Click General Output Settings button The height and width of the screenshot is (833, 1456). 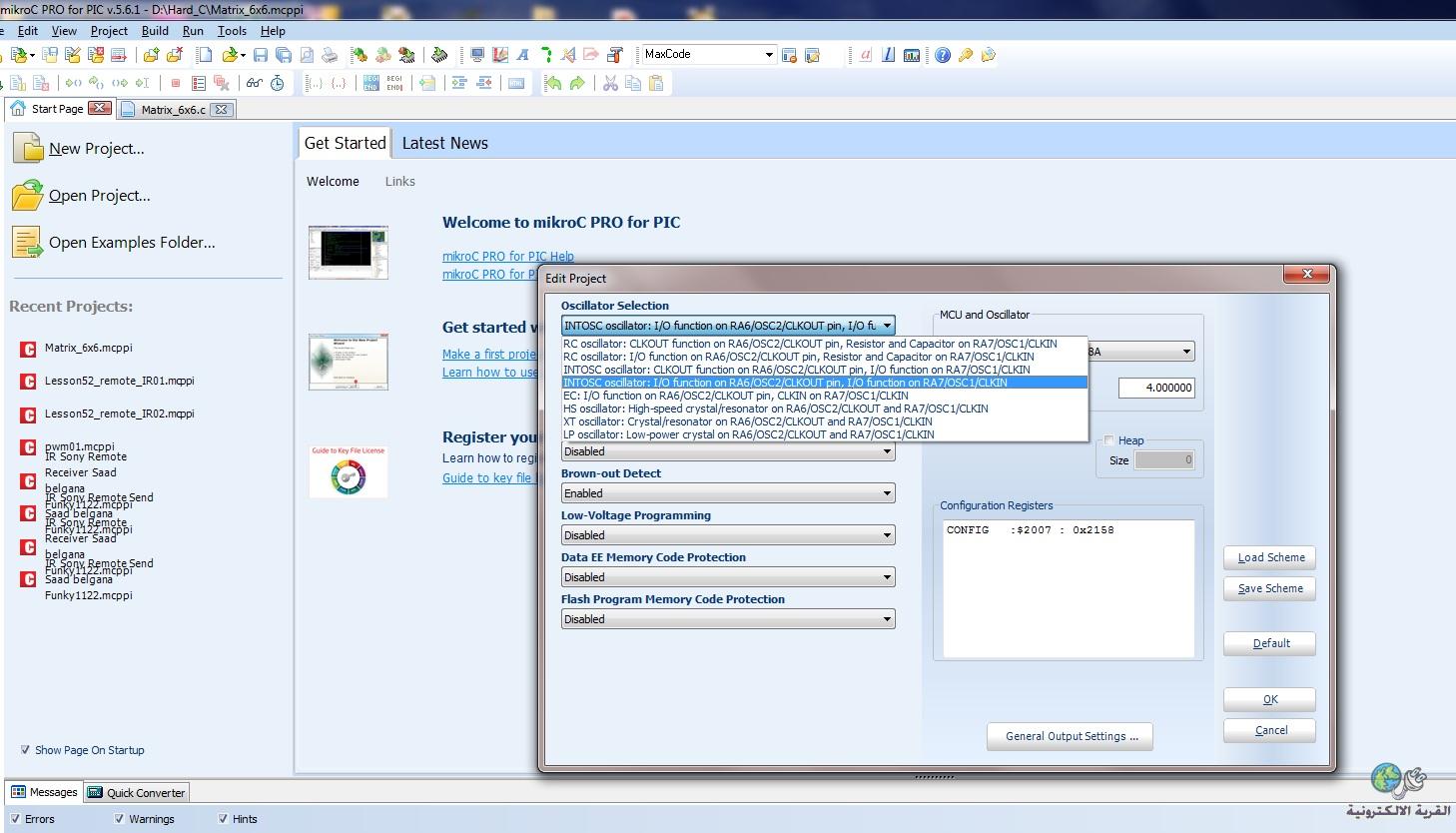1071,736
